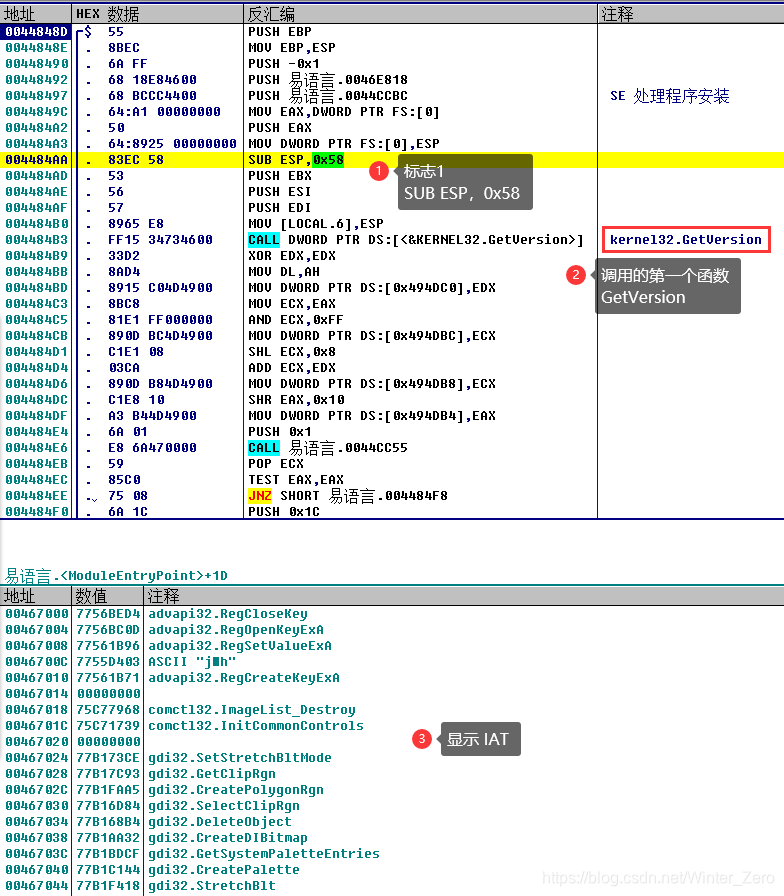Select the CALL KERNEL32.GetVersion instruction
Viewport: 784px width, 896px height.
click(416, 240)
